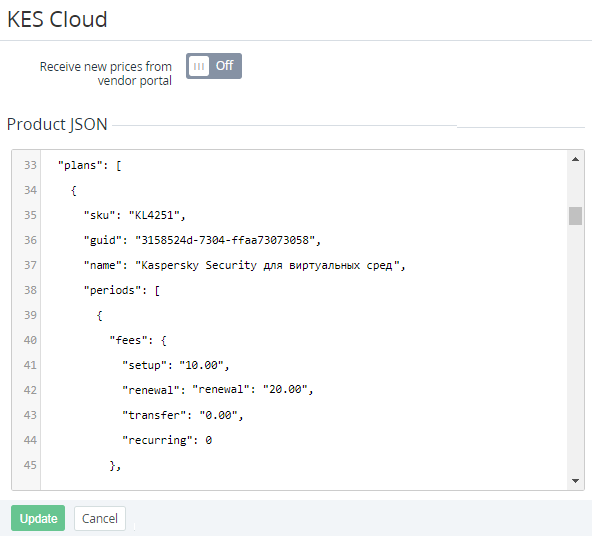Click the Update button

pyautogui.click(x=38, y=518)
